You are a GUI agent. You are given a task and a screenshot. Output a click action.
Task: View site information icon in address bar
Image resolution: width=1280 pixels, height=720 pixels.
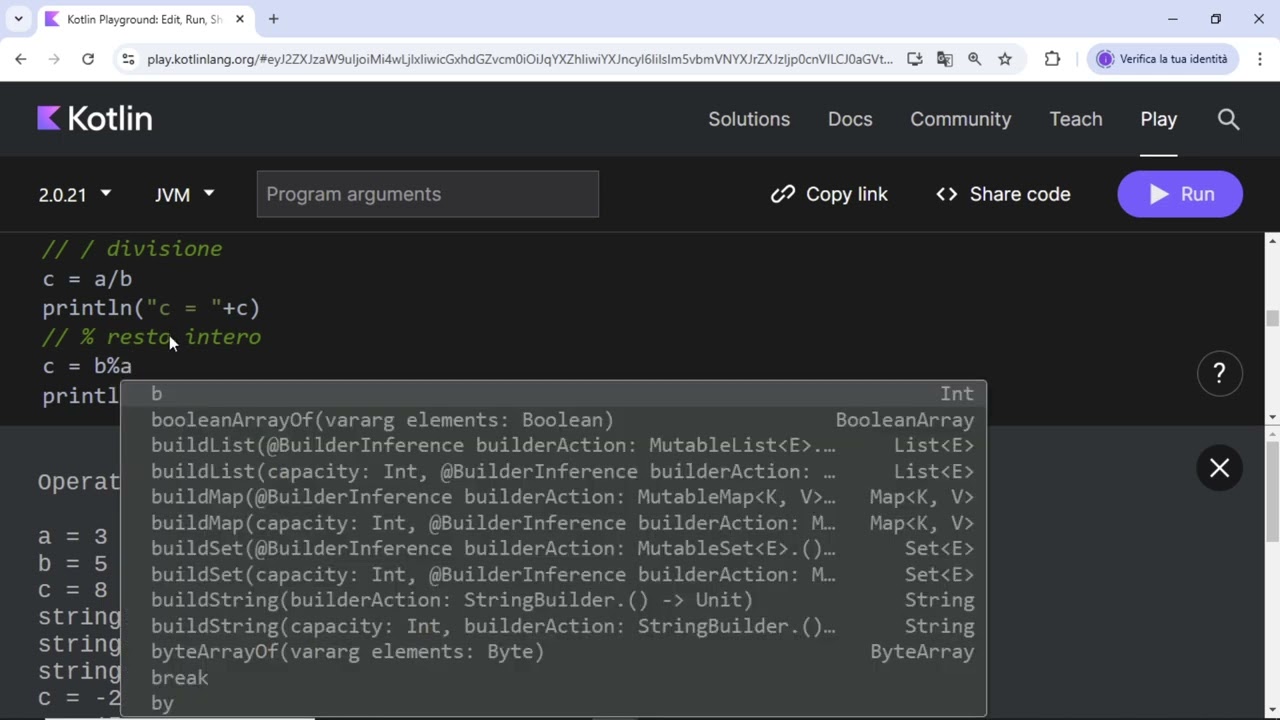click(128, 59)
